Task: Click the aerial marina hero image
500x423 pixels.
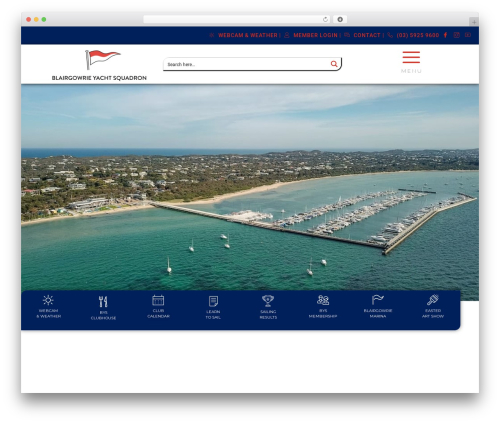Action: pos(250,187)
